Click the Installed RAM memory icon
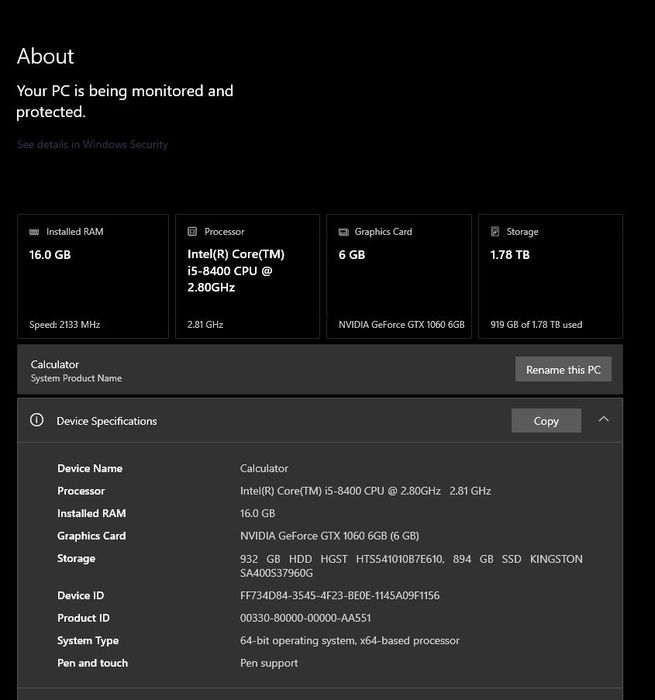Screen dimensions: 655x700 [x=34, y=232]
